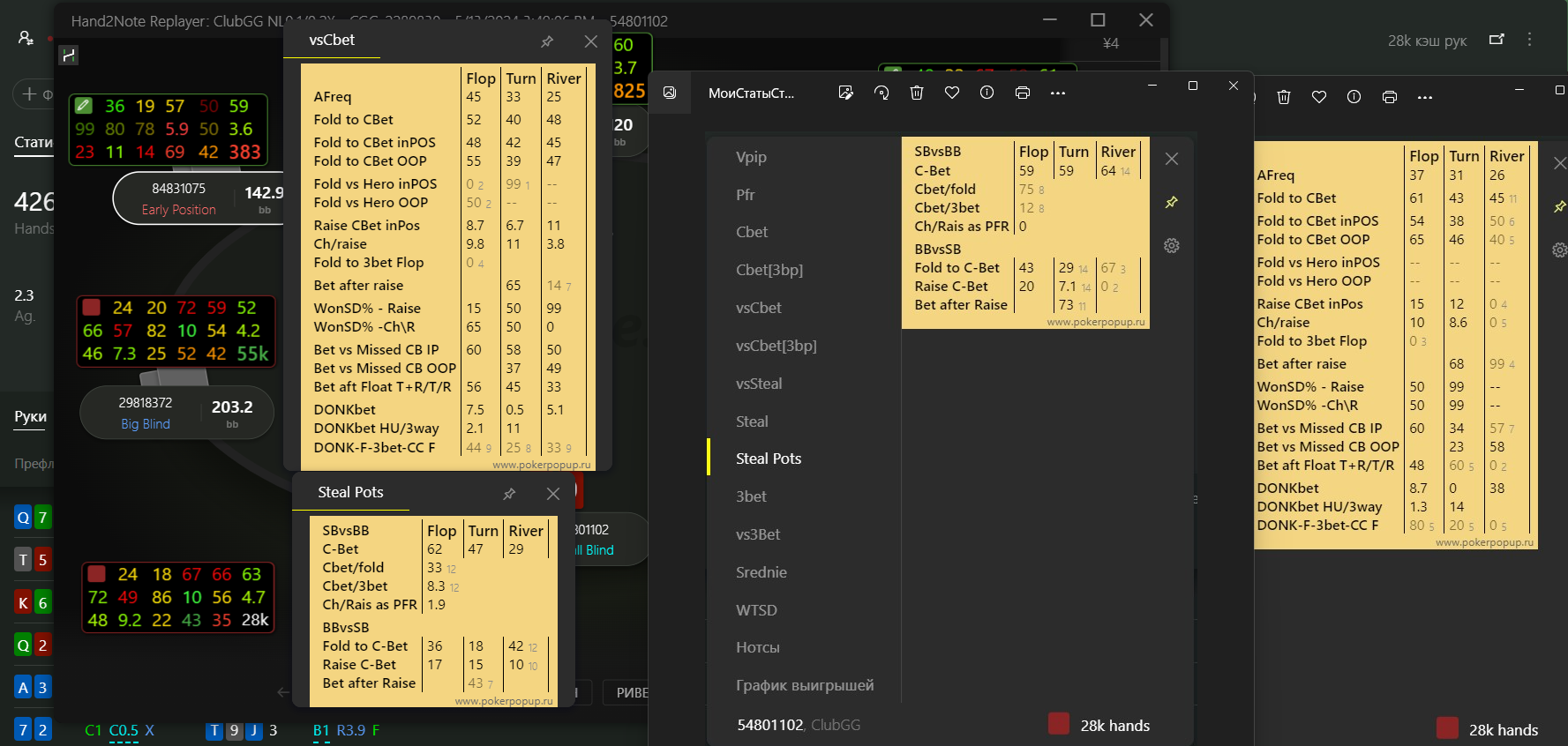Screen dimensions: 1568x746
Task: Select the K6 hand in the hand list
Action: 33,603
